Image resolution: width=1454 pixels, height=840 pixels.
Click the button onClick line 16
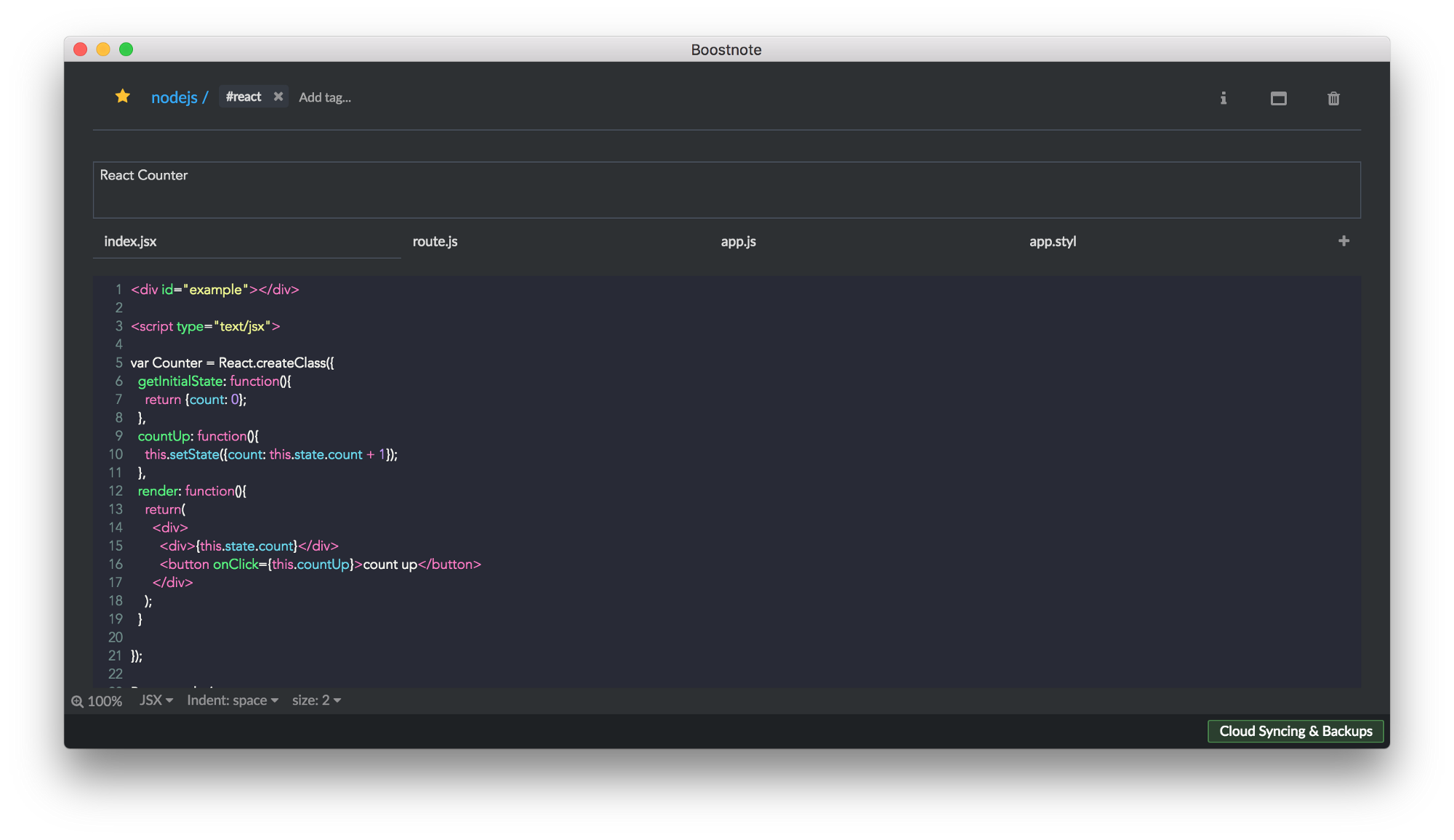(321, 564)
